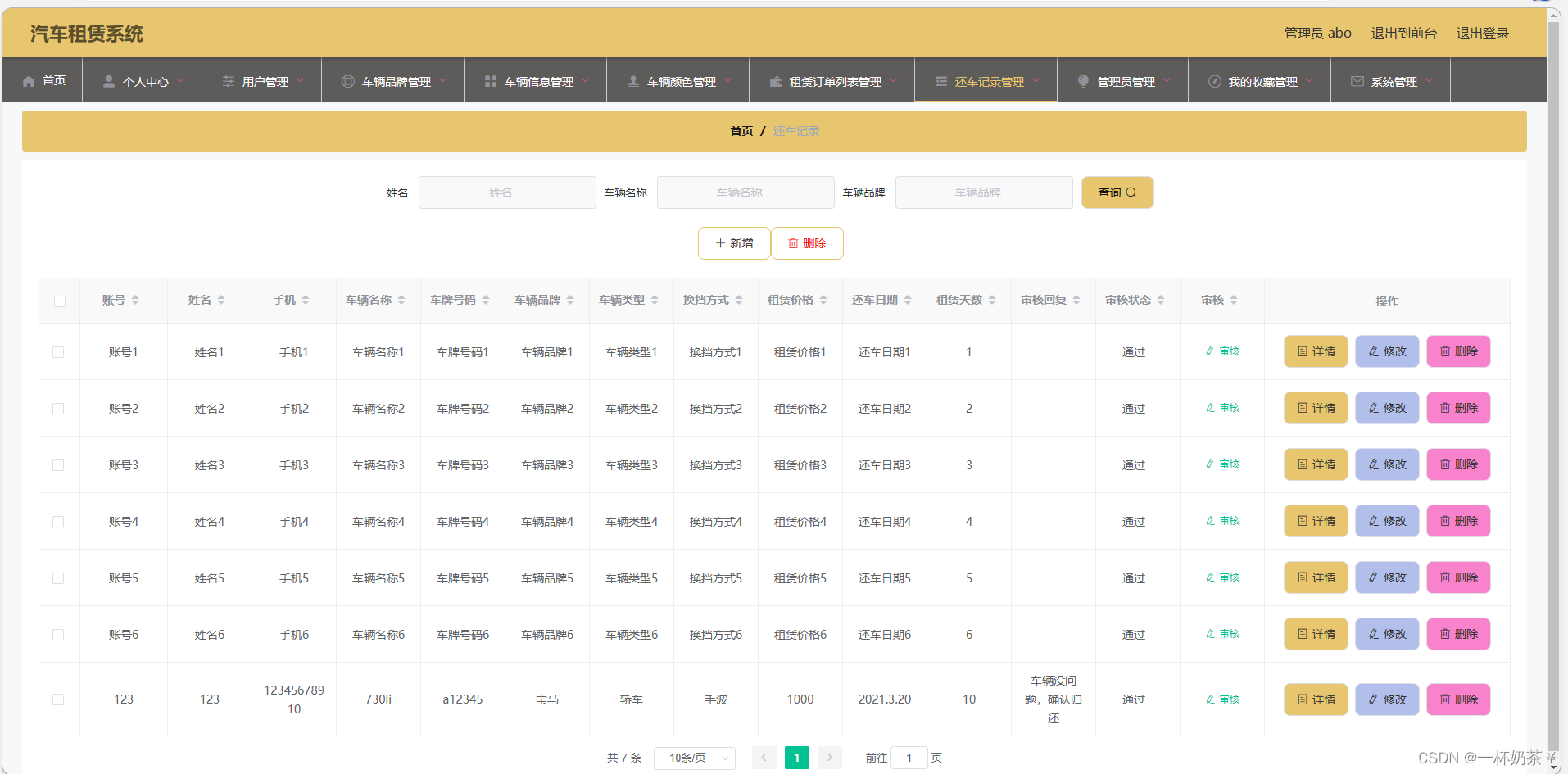This screenshot has height=774, width=1568.
Task: Focus the 车辆名称 search input field
Action: (745, 192)
